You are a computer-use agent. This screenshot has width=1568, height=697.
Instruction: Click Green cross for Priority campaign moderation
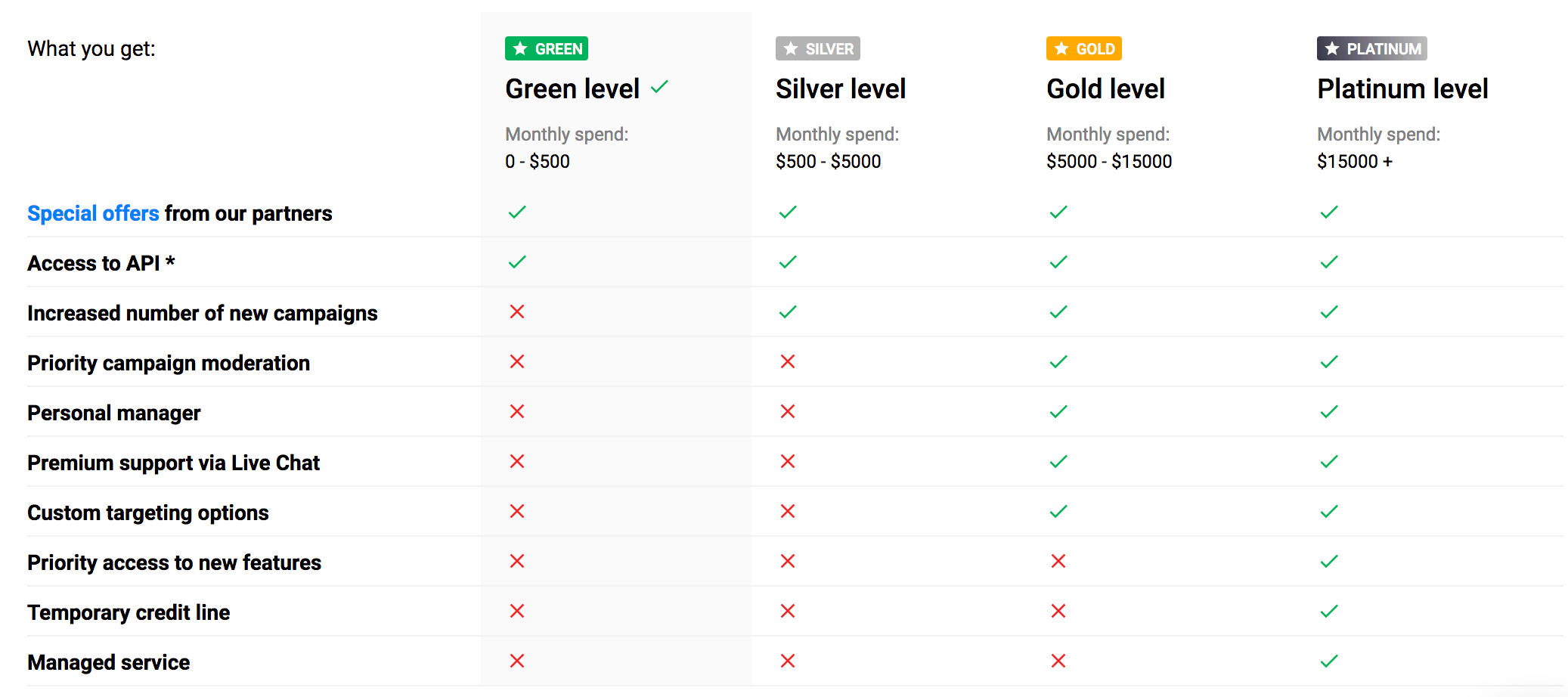tap(517, 362)
